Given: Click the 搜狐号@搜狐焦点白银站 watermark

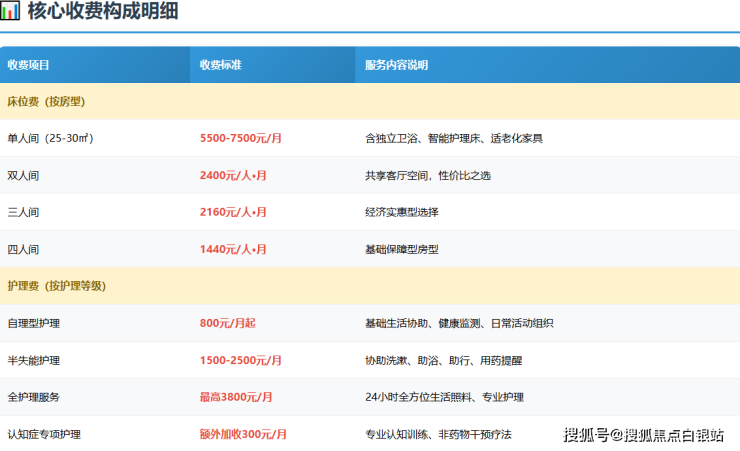Looking at the screenshot, I should [643, 435].
